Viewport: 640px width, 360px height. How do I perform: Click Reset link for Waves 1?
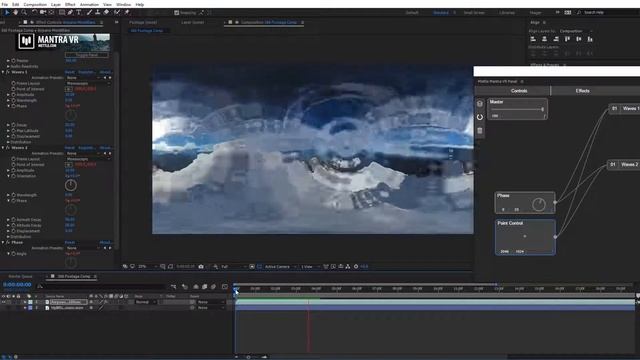point(70,72)
